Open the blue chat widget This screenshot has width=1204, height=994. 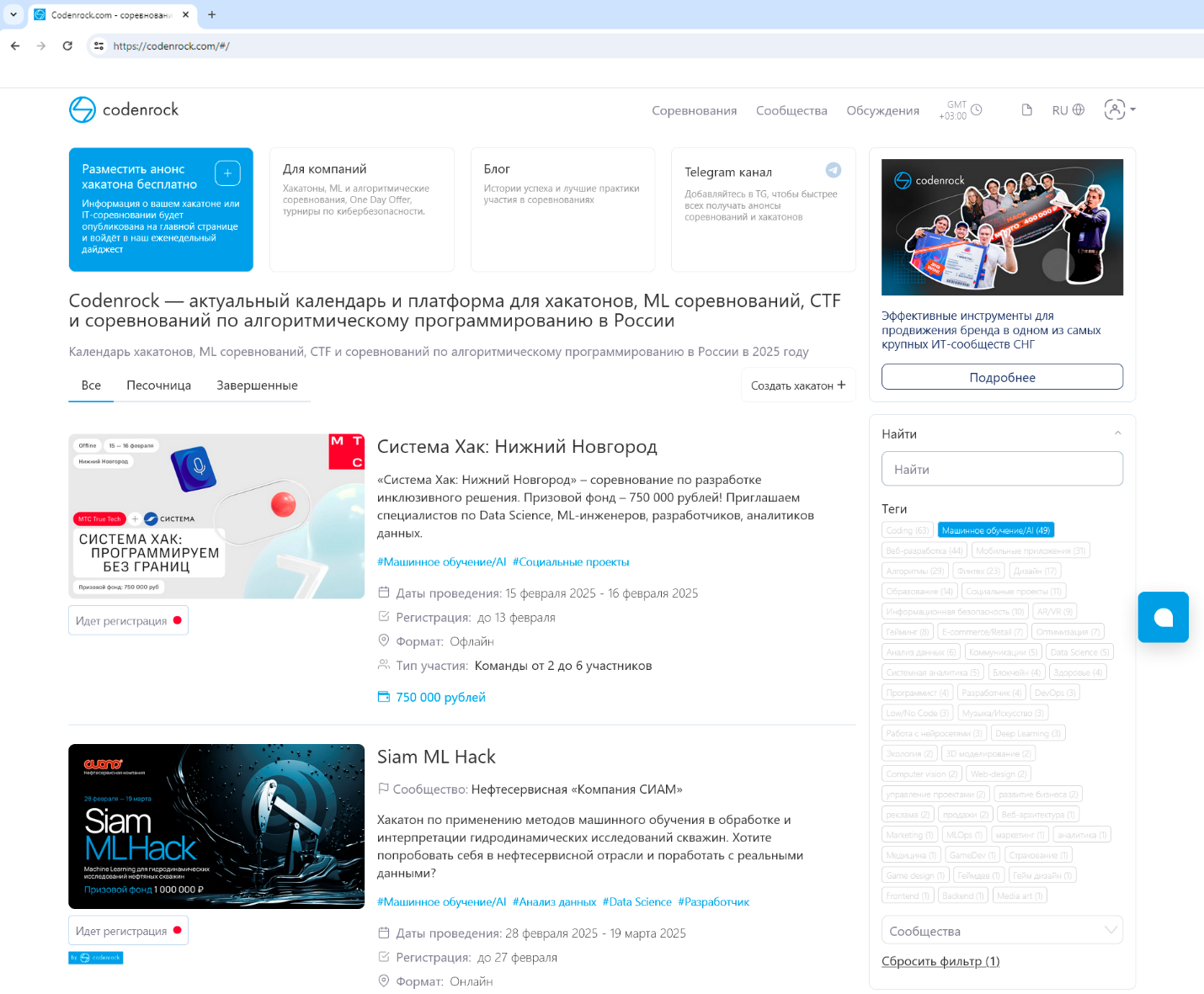click(x=1163, y=617)
